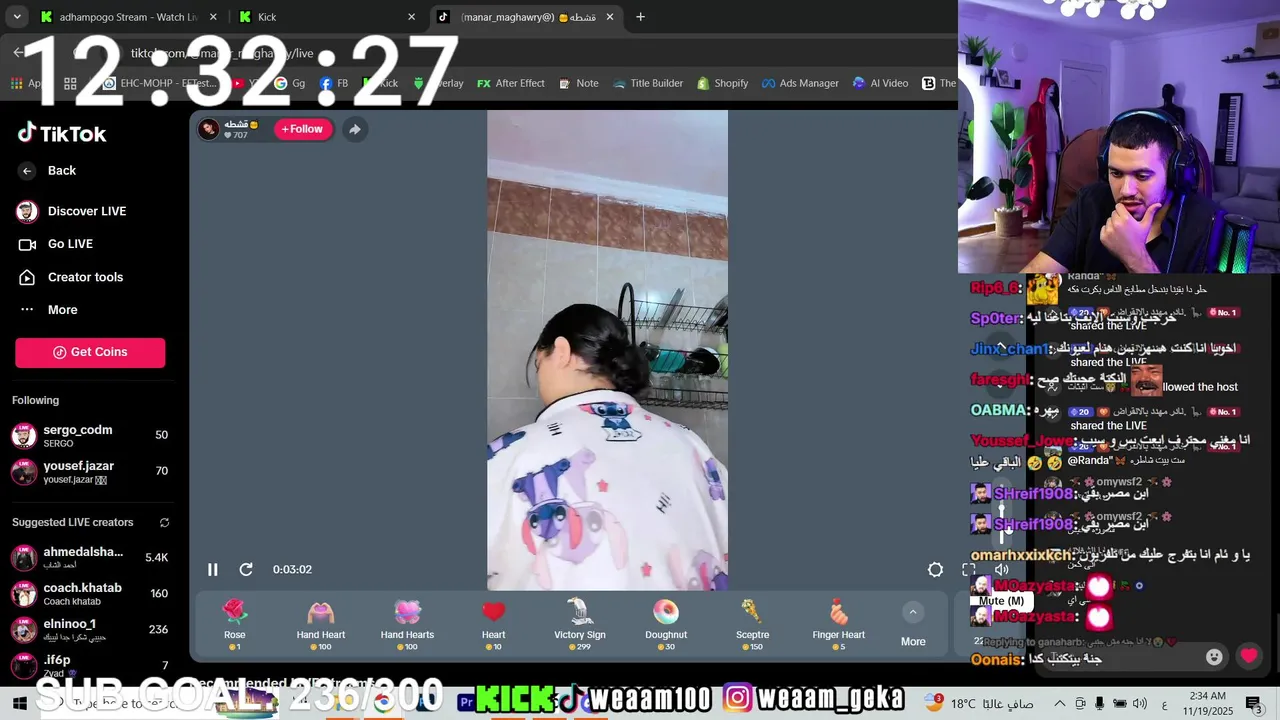Open Title Builder bookmark

coord(646,83)
